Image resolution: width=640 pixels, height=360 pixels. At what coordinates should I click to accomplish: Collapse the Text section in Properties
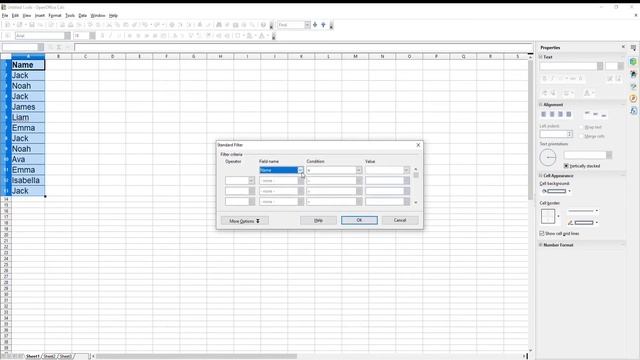click(541, 57)
